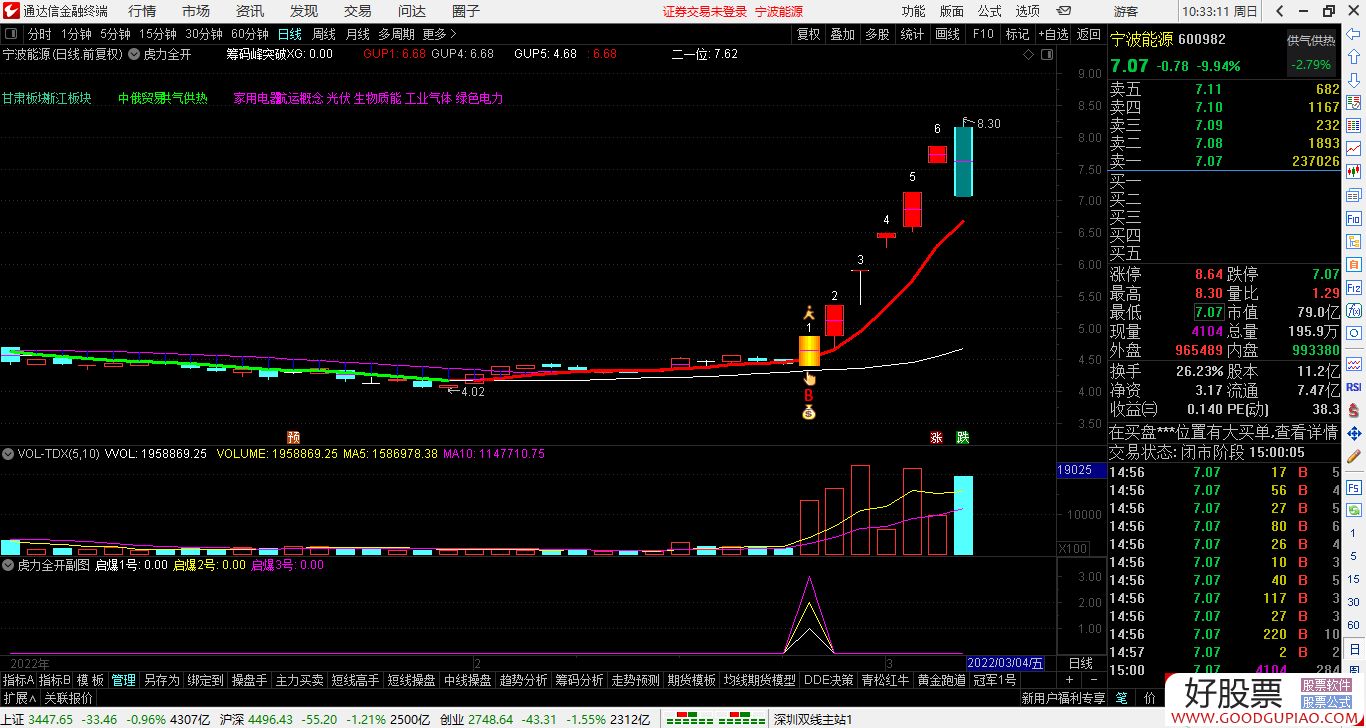
Task: Open the 交易 menu
Action: click(x=358, y=12)
